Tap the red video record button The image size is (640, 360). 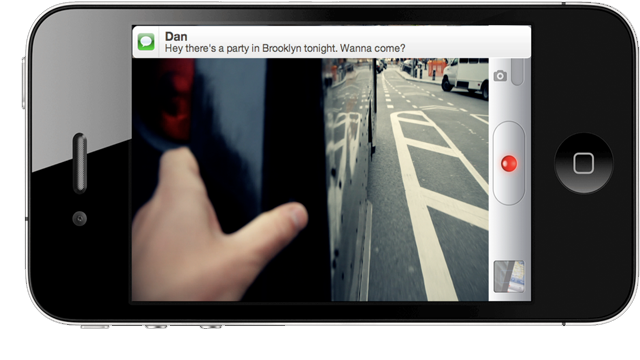[x=509, y=164]
